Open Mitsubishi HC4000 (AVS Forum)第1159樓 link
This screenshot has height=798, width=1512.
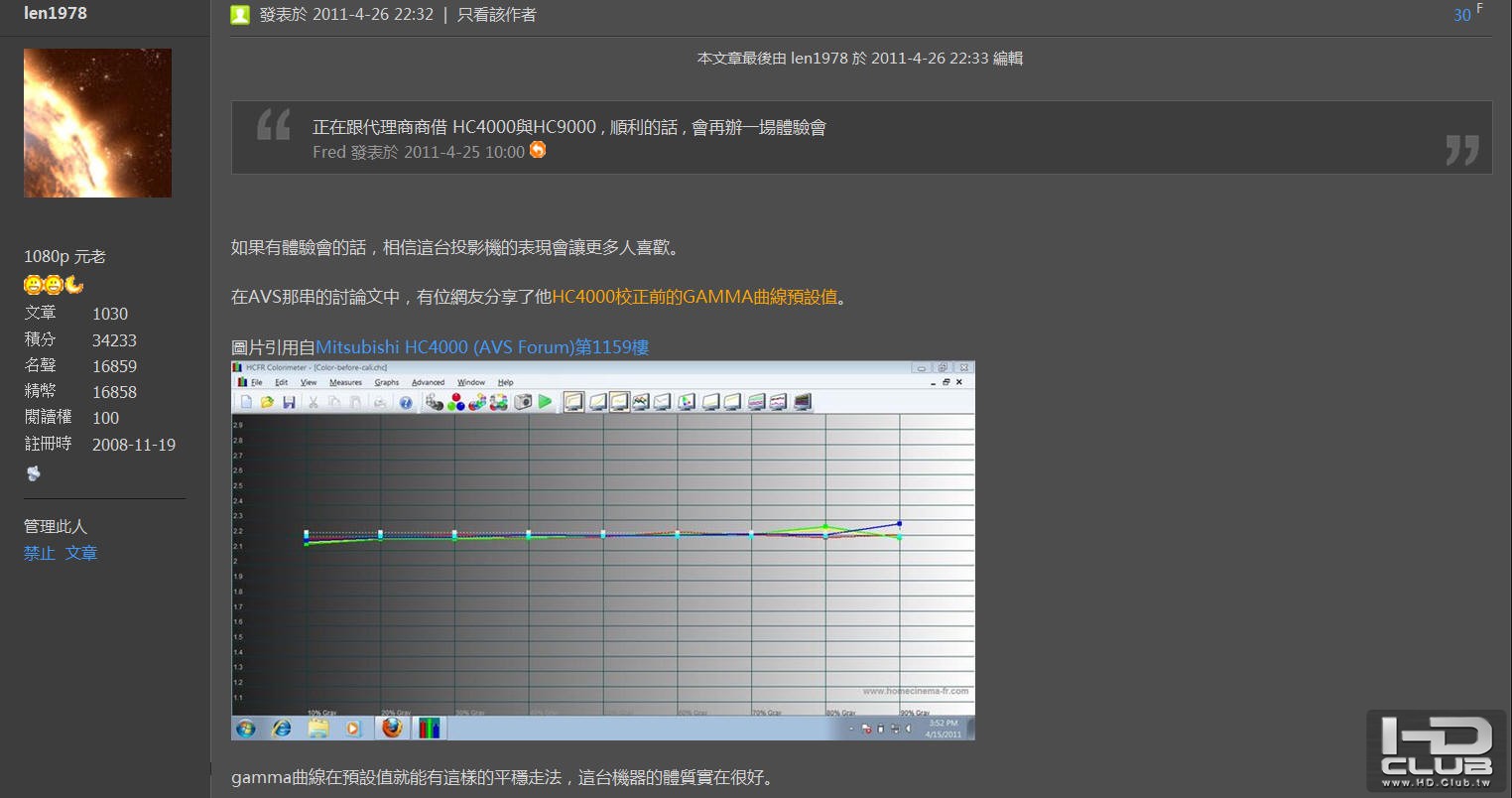coord(482,347)
